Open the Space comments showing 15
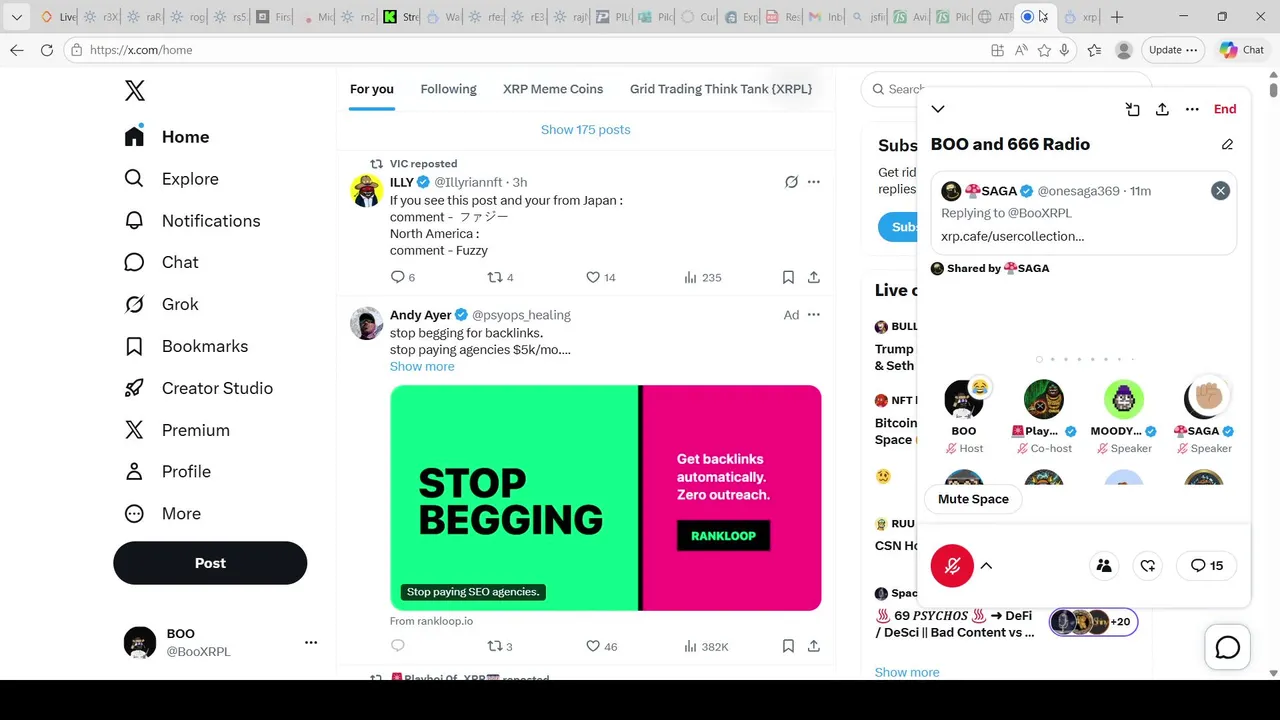 (1207, 566)
